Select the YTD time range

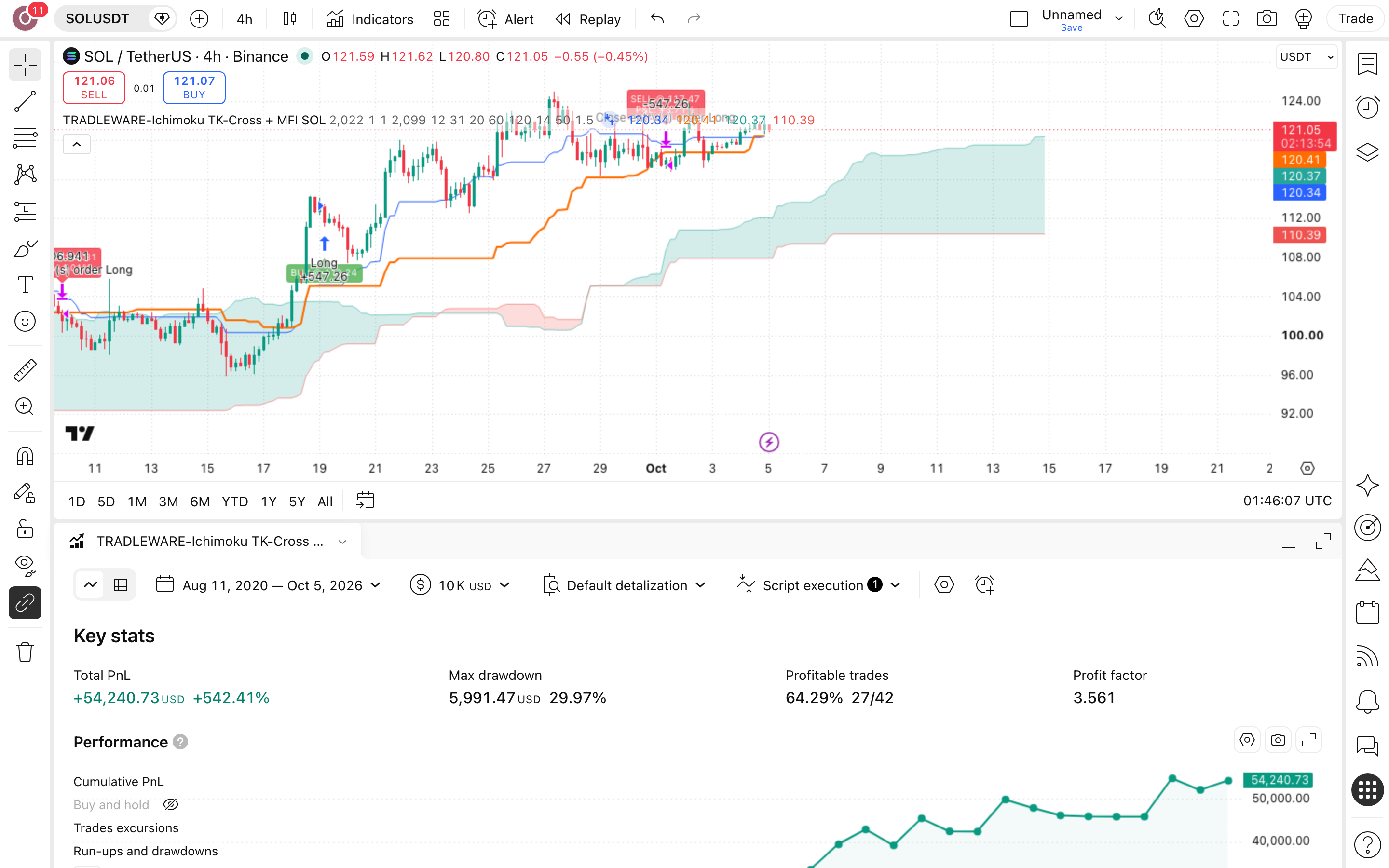pyautogui.click(x=235, y=501)
